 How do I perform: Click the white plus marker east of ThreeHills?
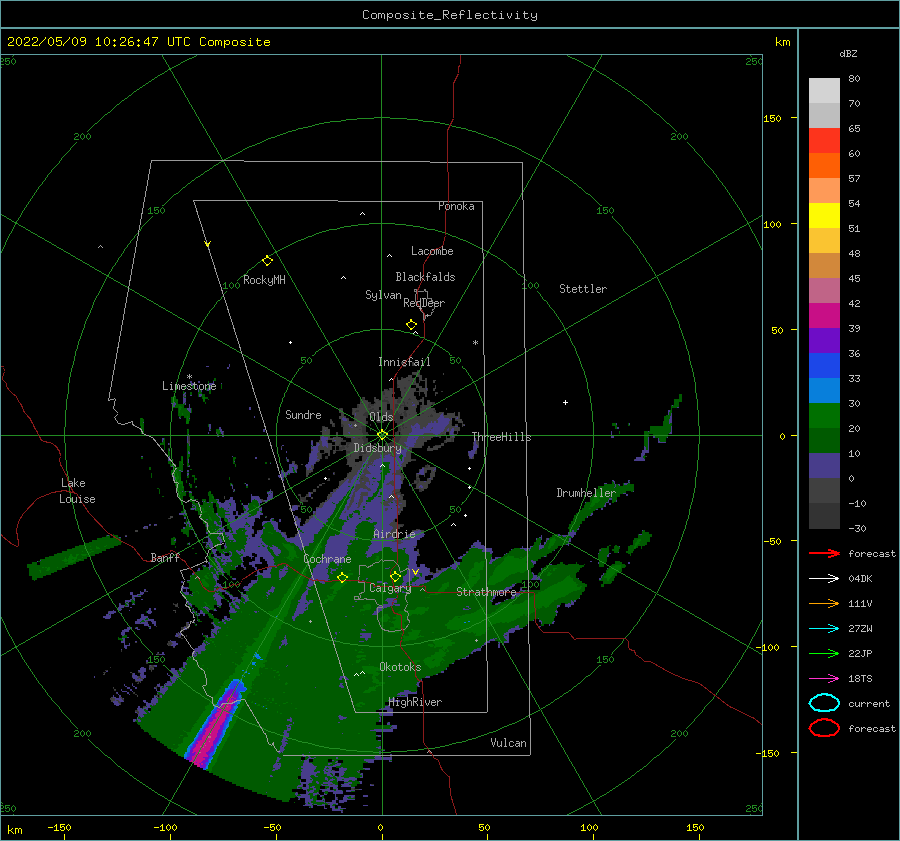tap(565, 402)
